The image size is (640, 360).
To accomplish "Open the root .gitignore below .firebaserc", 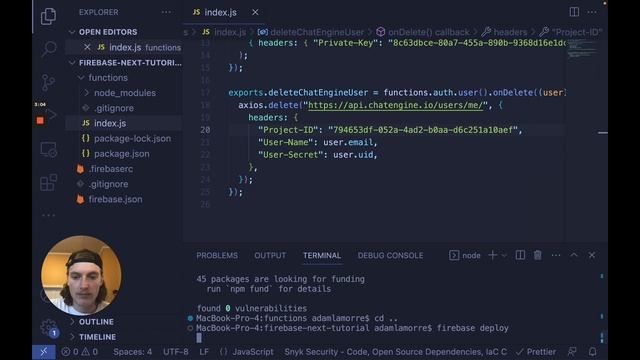I will [x=109, y=184].
